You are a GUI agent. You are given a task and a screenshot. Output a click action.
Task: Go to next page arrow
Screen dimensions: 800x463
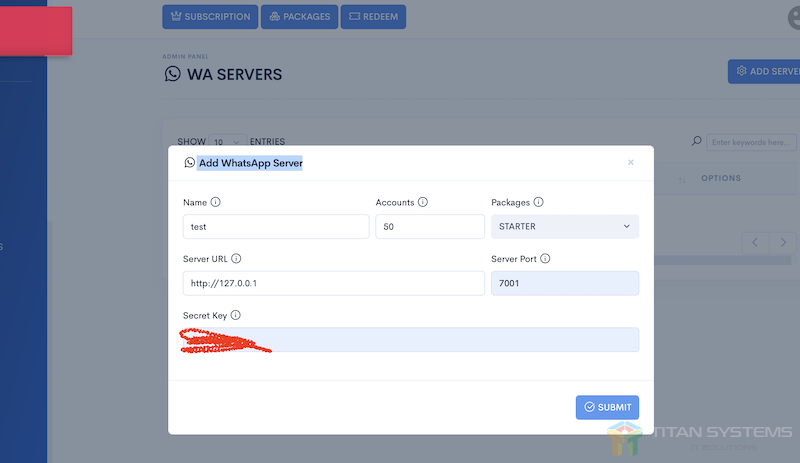784,243
